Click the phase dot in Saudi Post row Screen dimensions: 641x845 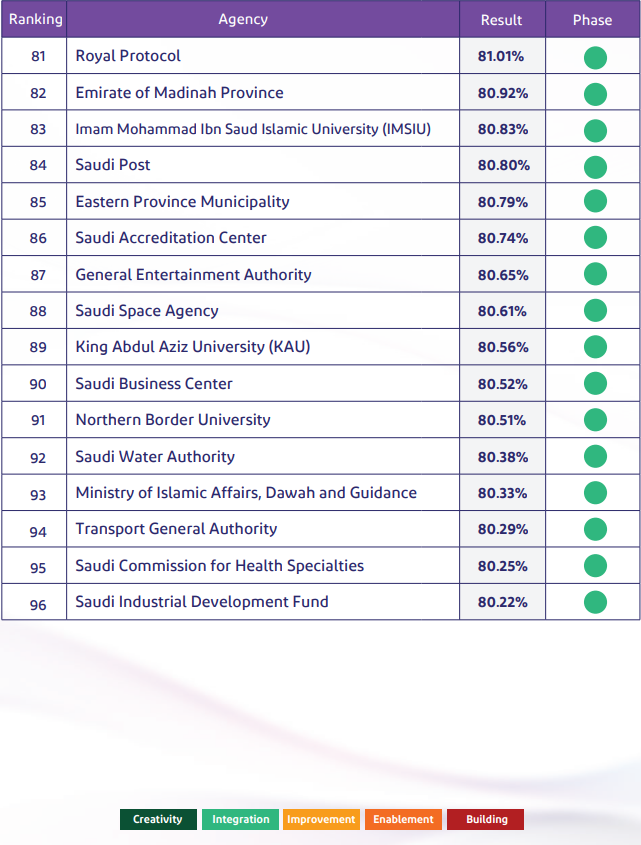pos(595,166)
